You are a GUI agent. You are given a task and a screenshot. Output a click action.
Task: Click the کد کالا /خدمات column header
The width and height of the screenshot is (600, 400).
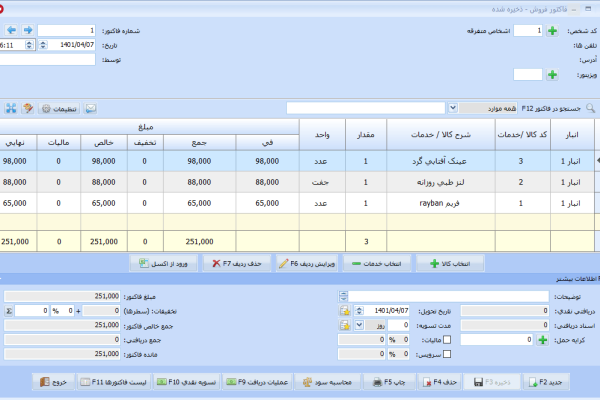tap(523, 135)
